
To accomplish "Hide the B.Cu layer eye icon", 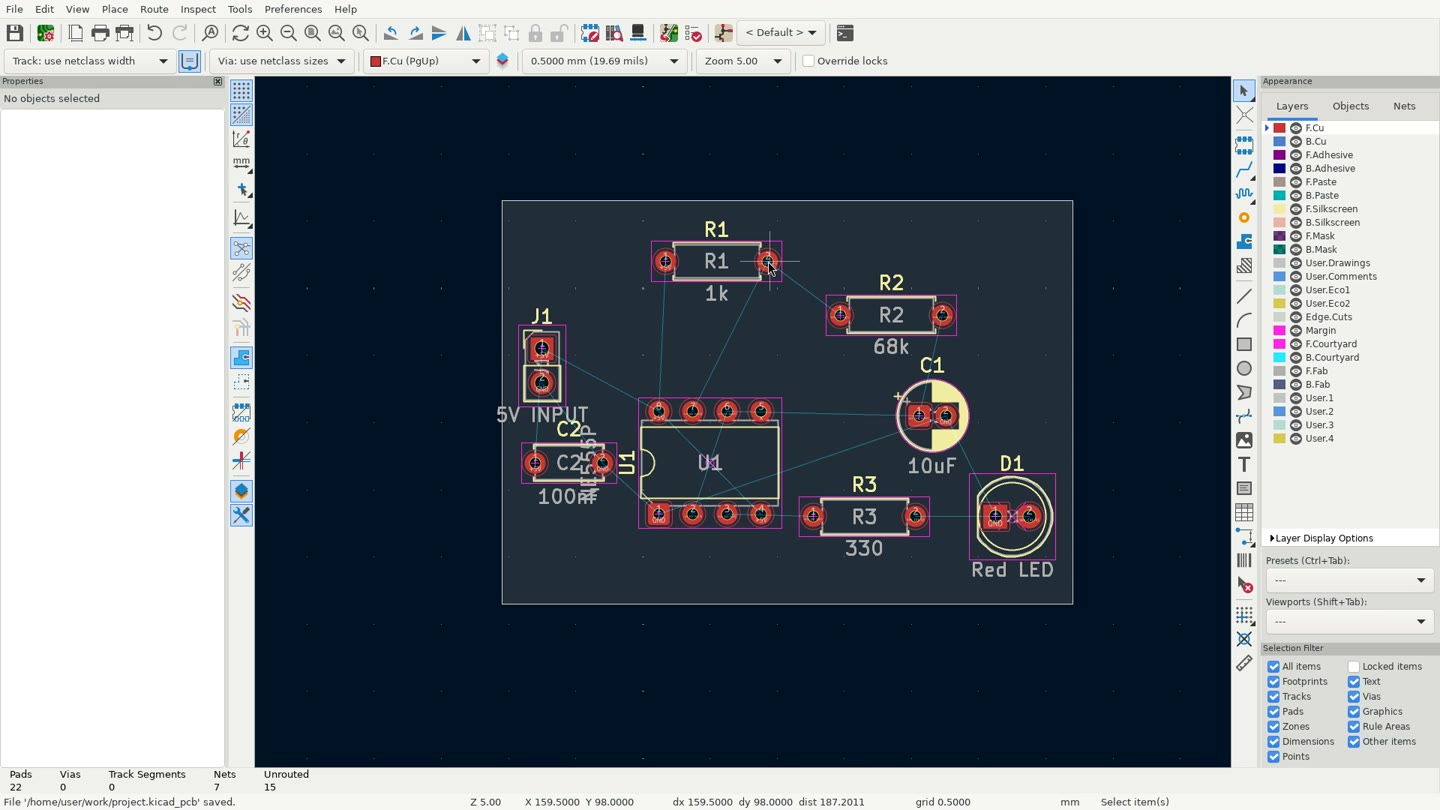I will (1296, 142).
